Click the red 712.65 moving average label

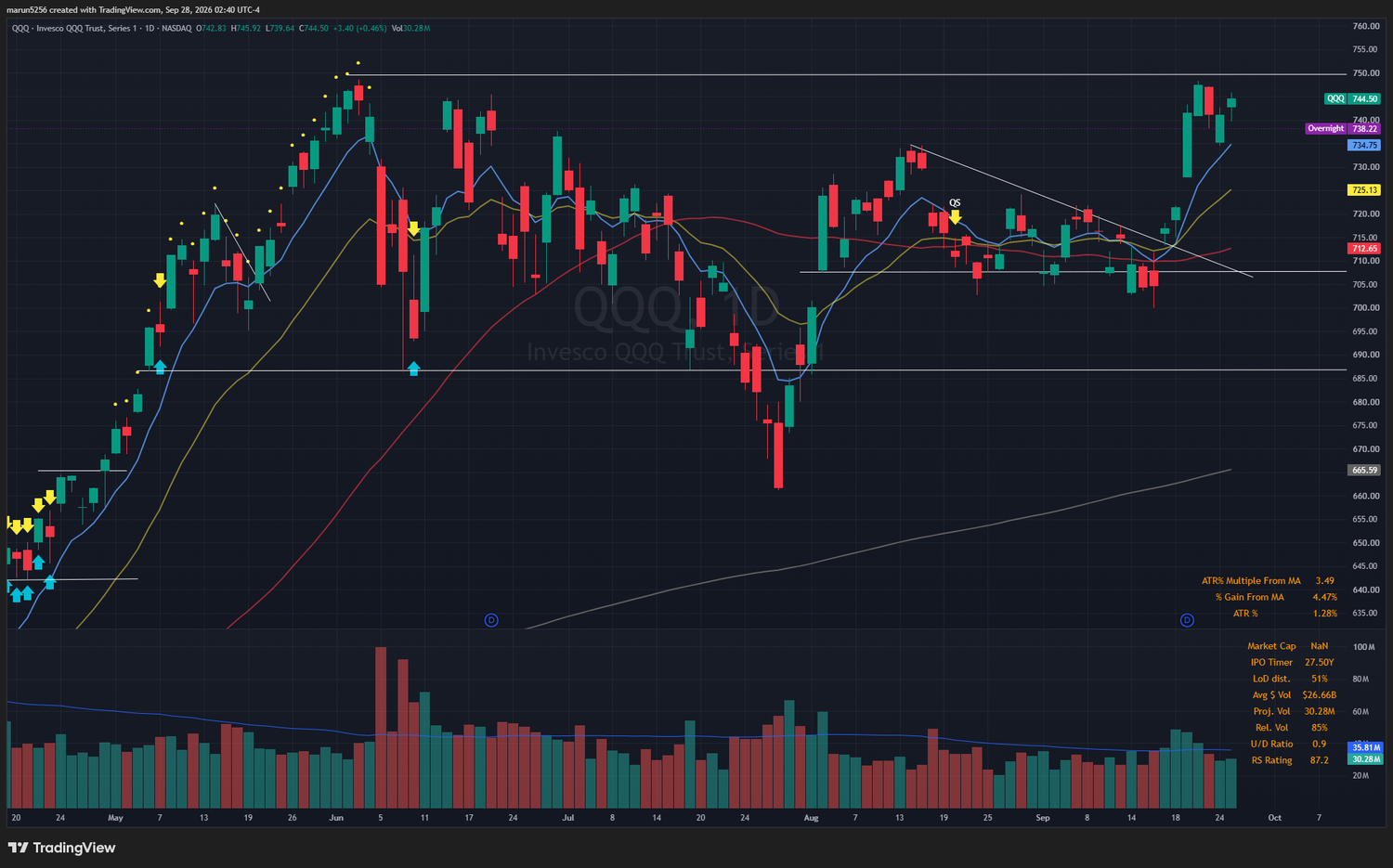[1364, 249]
